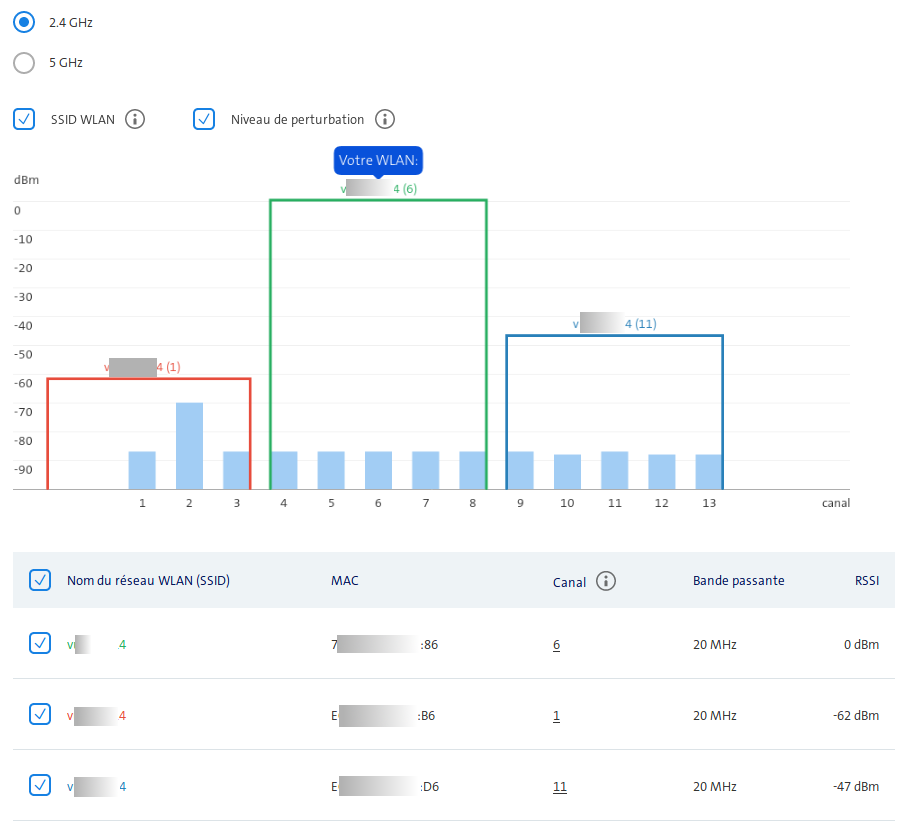Screen dimensions: 905x824
Task: Click the red channel 1 network label
Action: click(x=143, y=367)
